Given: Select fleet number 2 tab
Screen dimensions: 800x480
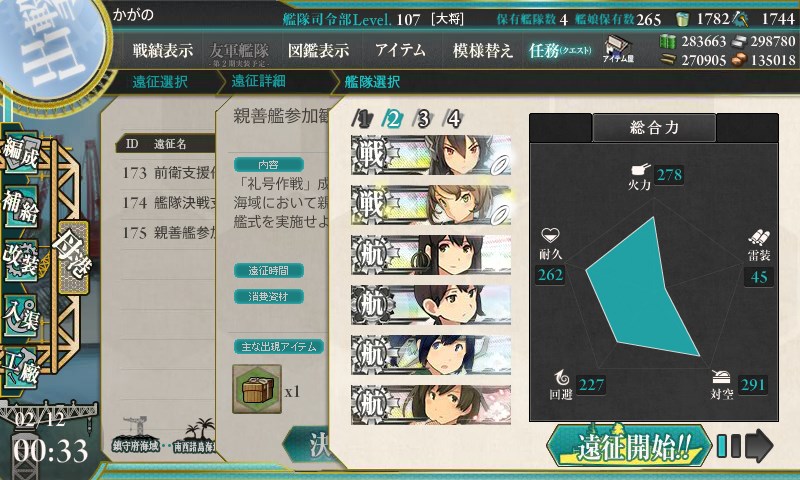Looking at the screenshot, I should 393,119.
